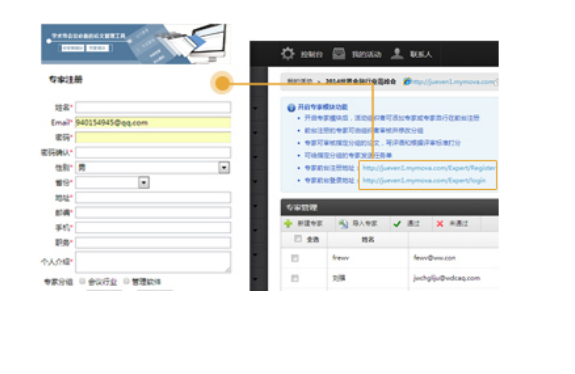This screenshot has width=575, height=374.
Task: Click the browser icon beside the site URL
Action: point(407,81)
